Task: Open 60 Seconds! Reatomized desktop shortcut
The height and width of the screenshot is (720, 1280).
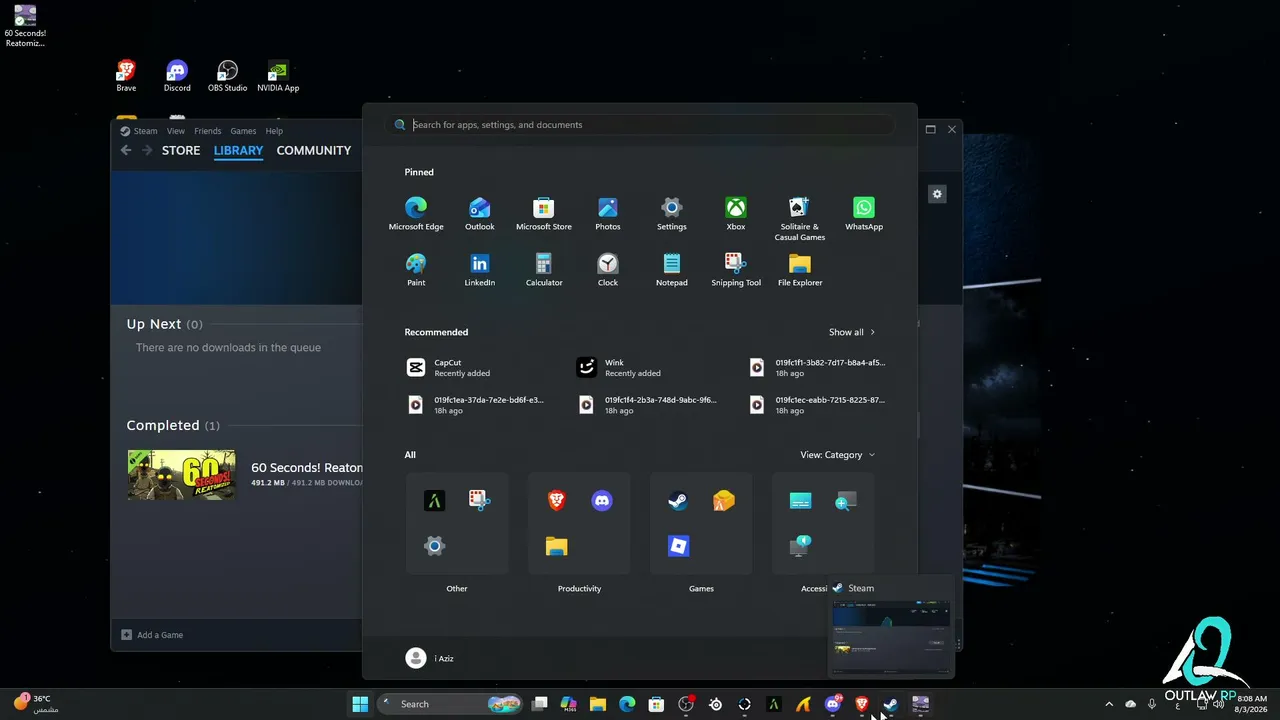Action: coord(25,26)
